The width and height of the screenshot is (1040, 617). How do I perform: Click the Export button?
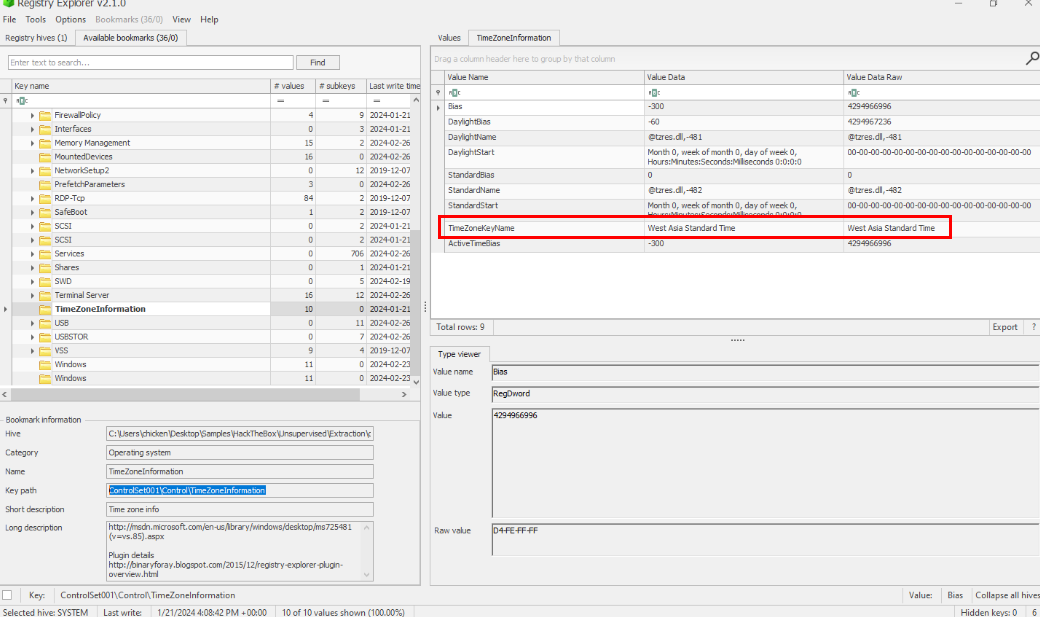point(1004,327)
